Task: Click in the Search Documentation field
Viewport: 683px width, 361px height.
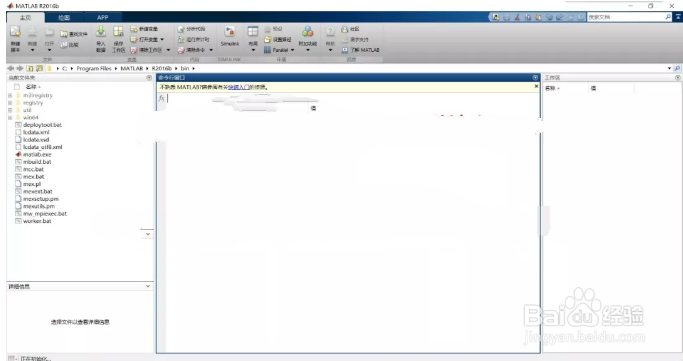Action: pyautogui.click(x=626, y=17)
